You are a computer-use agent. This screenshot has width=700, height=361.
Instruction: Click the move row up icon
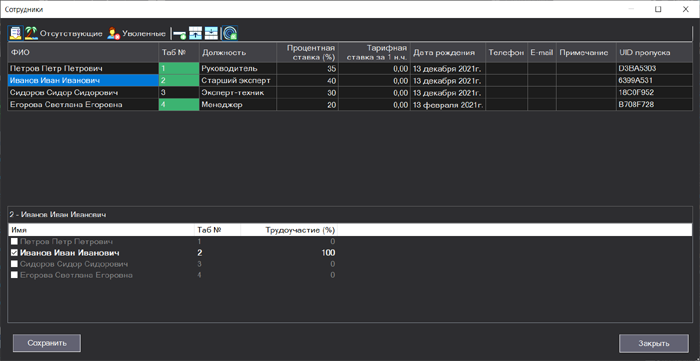pos(196,33)
